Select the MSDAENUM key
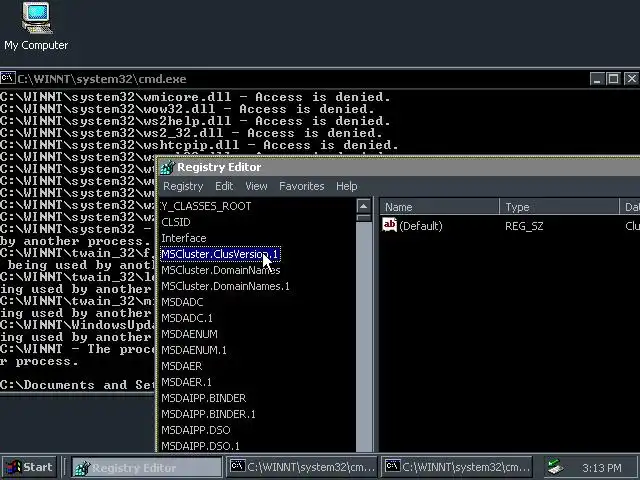 pyautogui.click(x=189, y=334)
